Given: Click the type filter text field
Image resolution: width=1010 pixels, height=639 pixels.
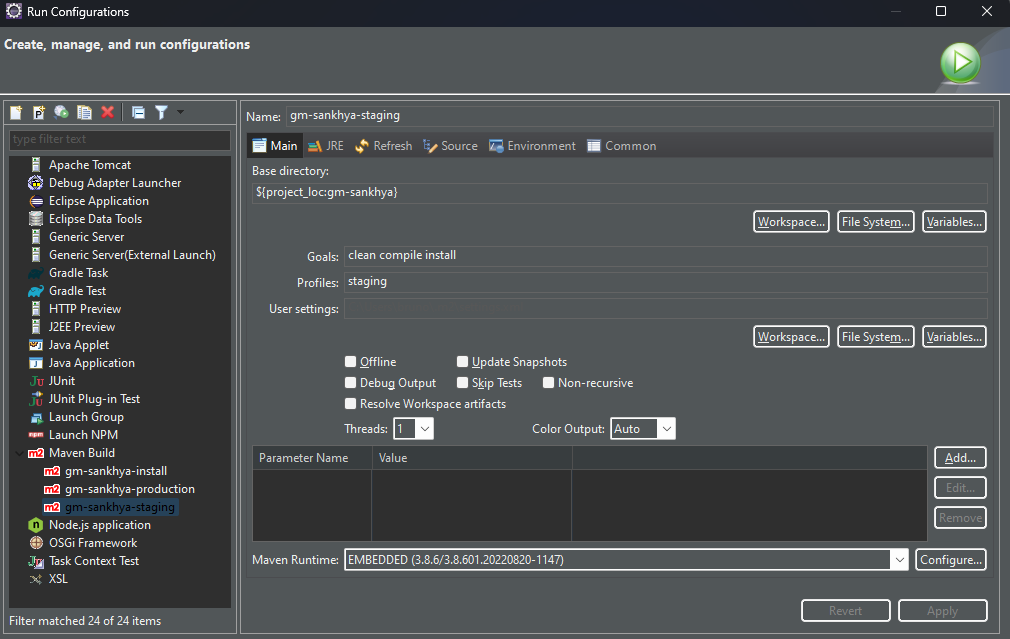Looking at the screenshot, I should coord(120,139).
